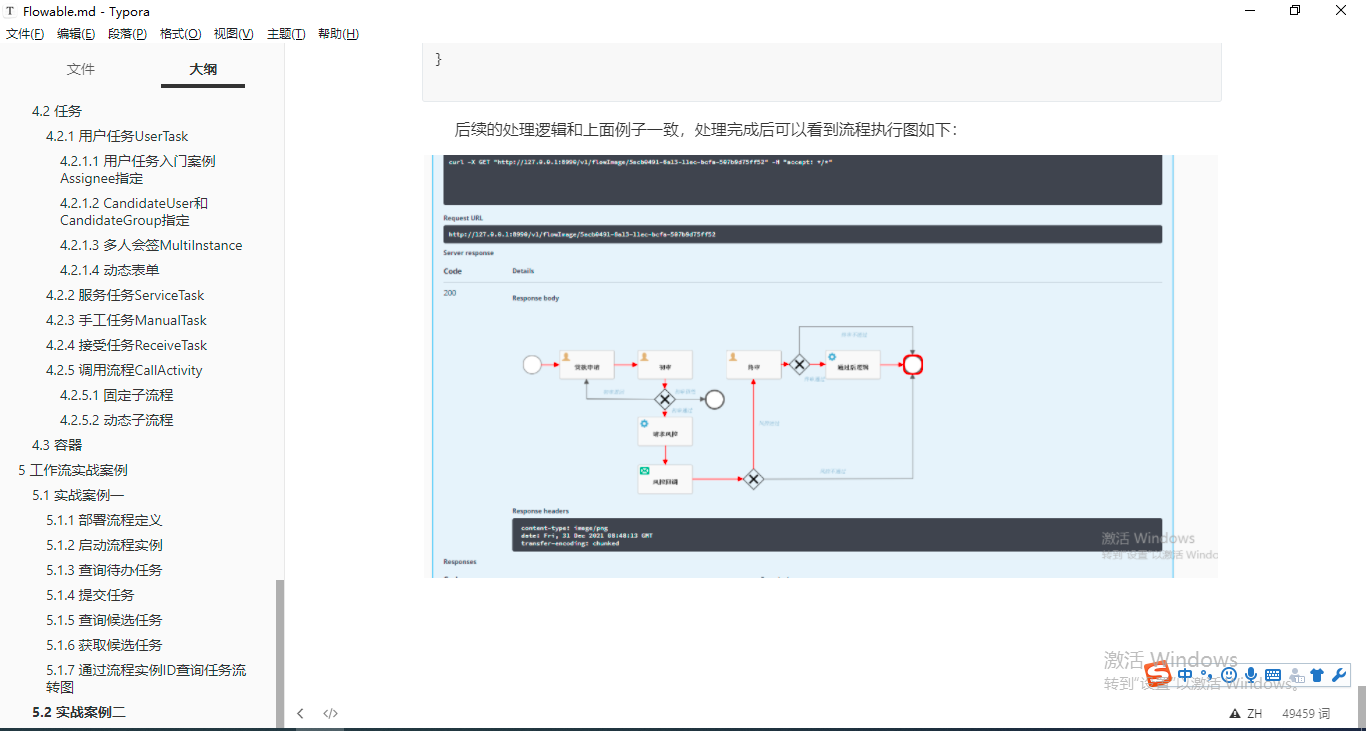The image size is (1366, 731).
Task: Open 4.2.3 手工任务ManualTask heading
Action: pyautogui.click(x=127, y=320)
